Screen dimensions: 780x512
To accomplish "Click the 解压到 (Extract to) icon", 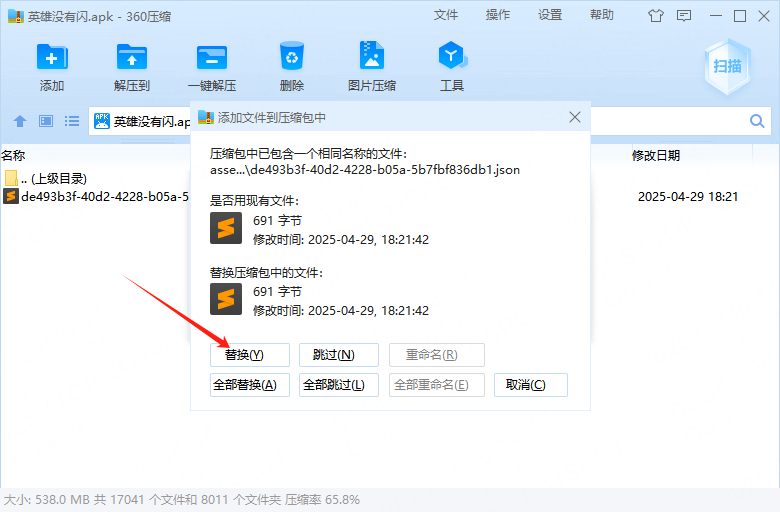I will pos(132,57).
